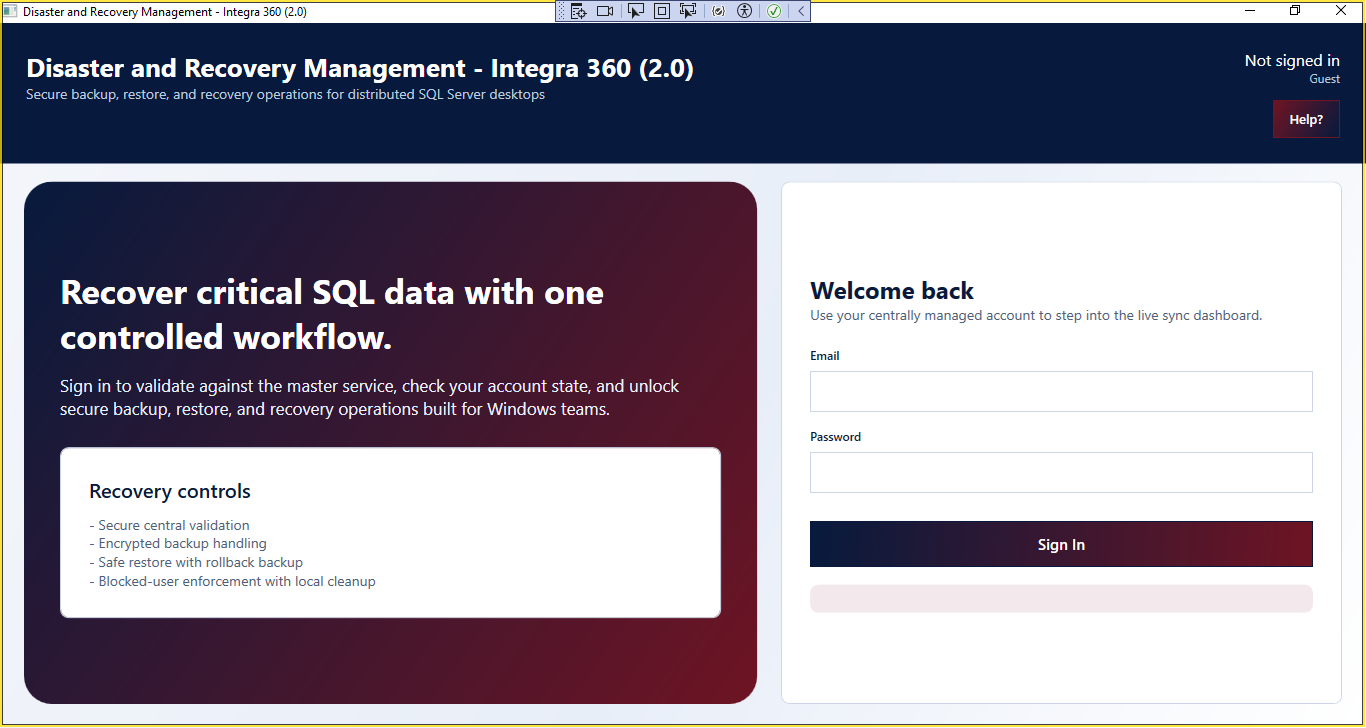
Task: Click the 'Not signed in' status text
Action: pos(1292,61)
